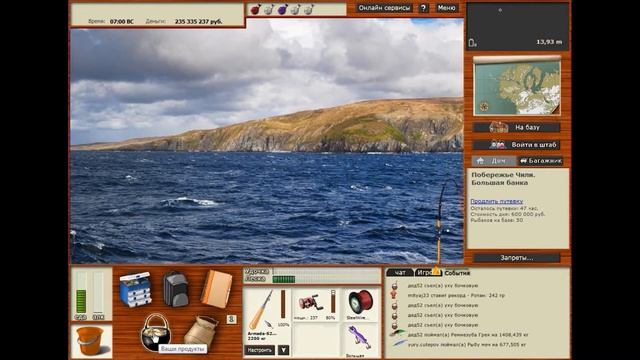Click Войти в штаб button

click(516, 144)
